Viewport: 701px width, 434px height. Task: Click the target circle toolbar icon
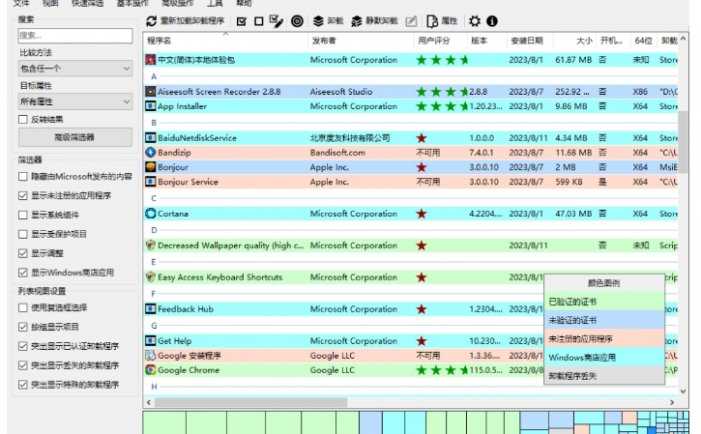click(297, 20)
